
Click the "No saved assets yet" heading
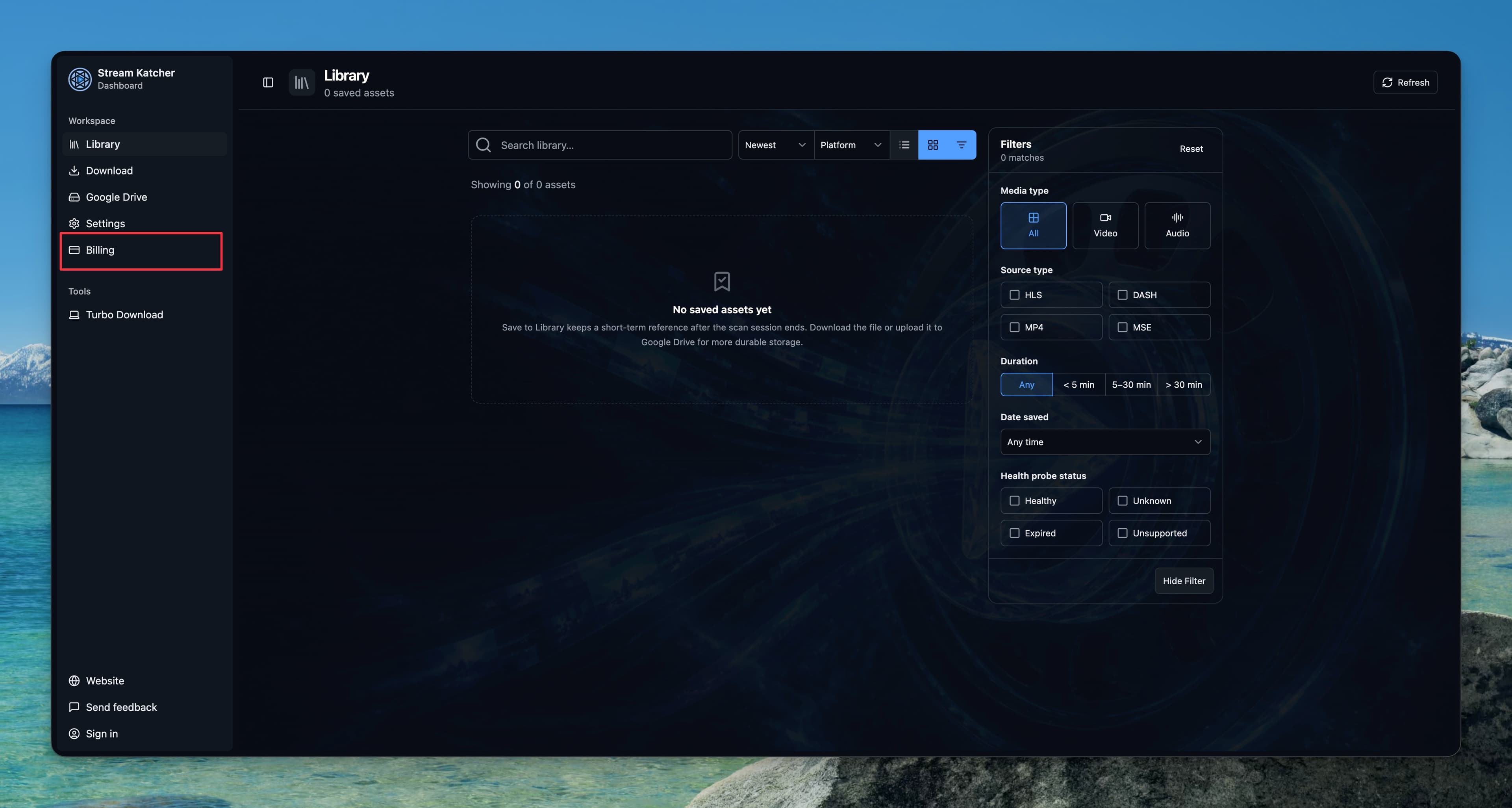click(722, 310)
